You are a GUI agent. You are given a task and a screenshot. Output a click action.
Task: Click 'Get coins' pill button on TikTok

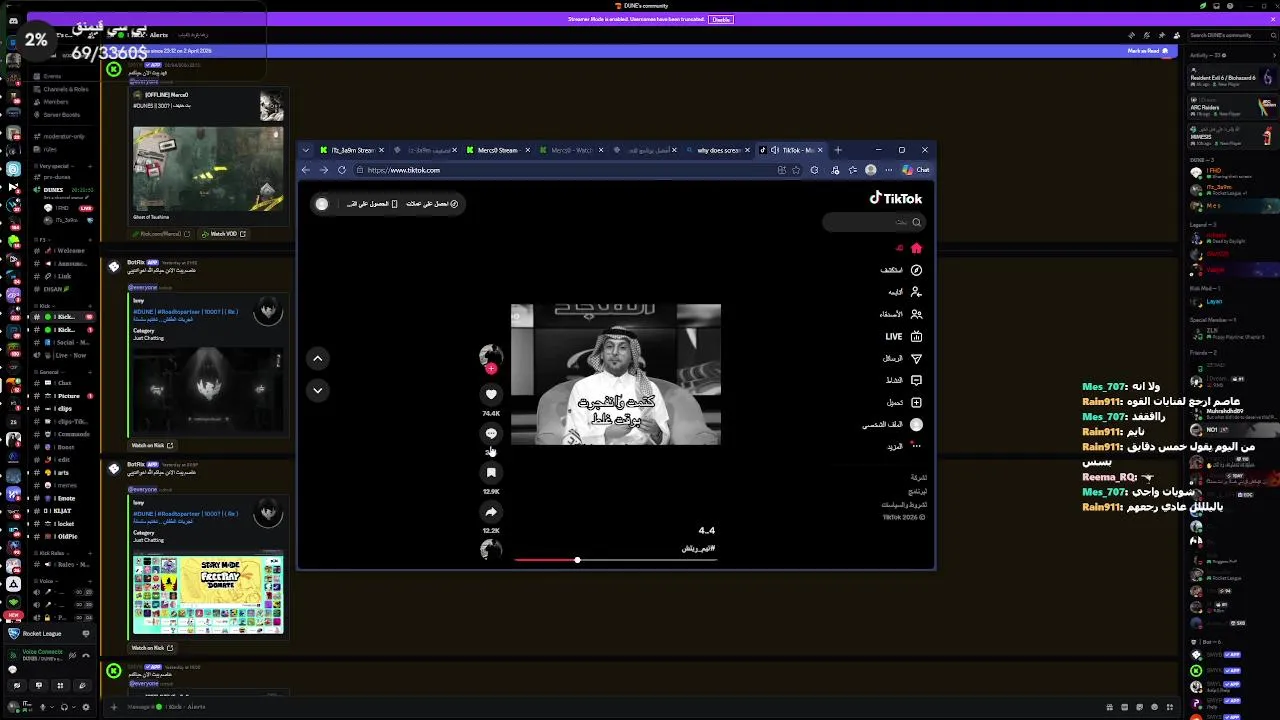click(x=431, y=203)
